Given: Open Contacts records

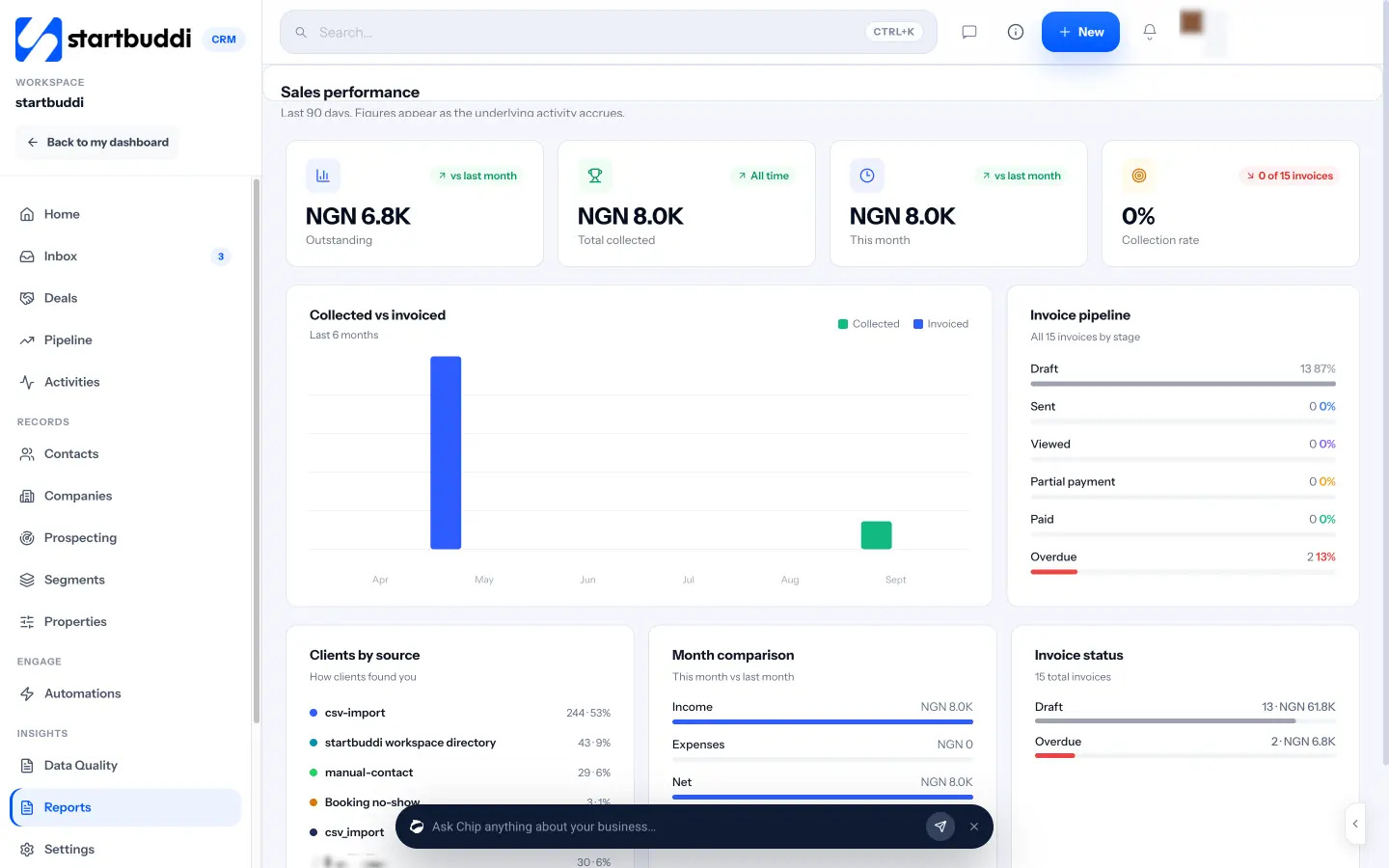Looking at the screenshot, I should tap(125, 454).
